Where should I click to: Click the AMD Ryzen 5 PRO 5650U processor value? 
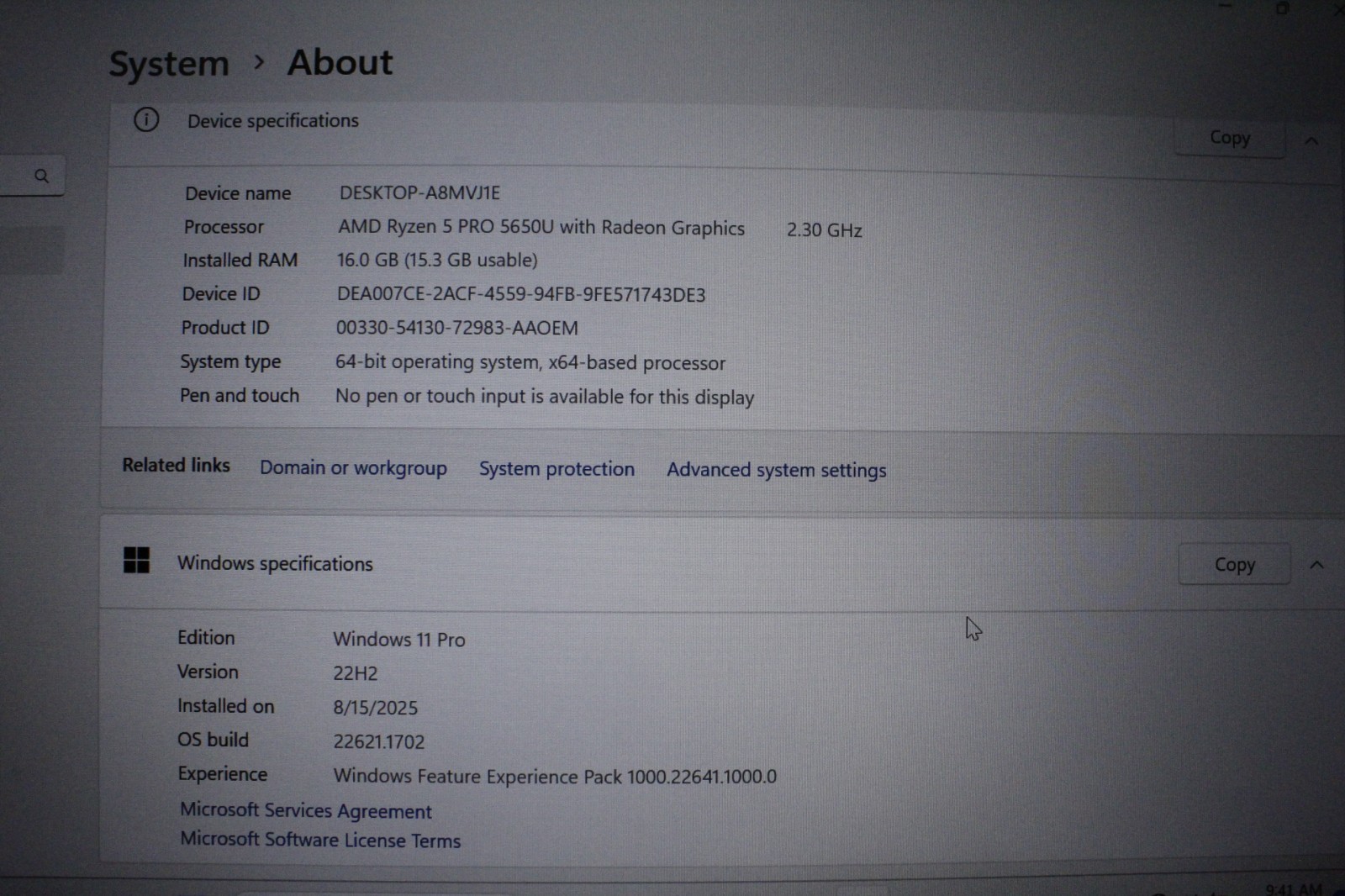click(541, 228)
